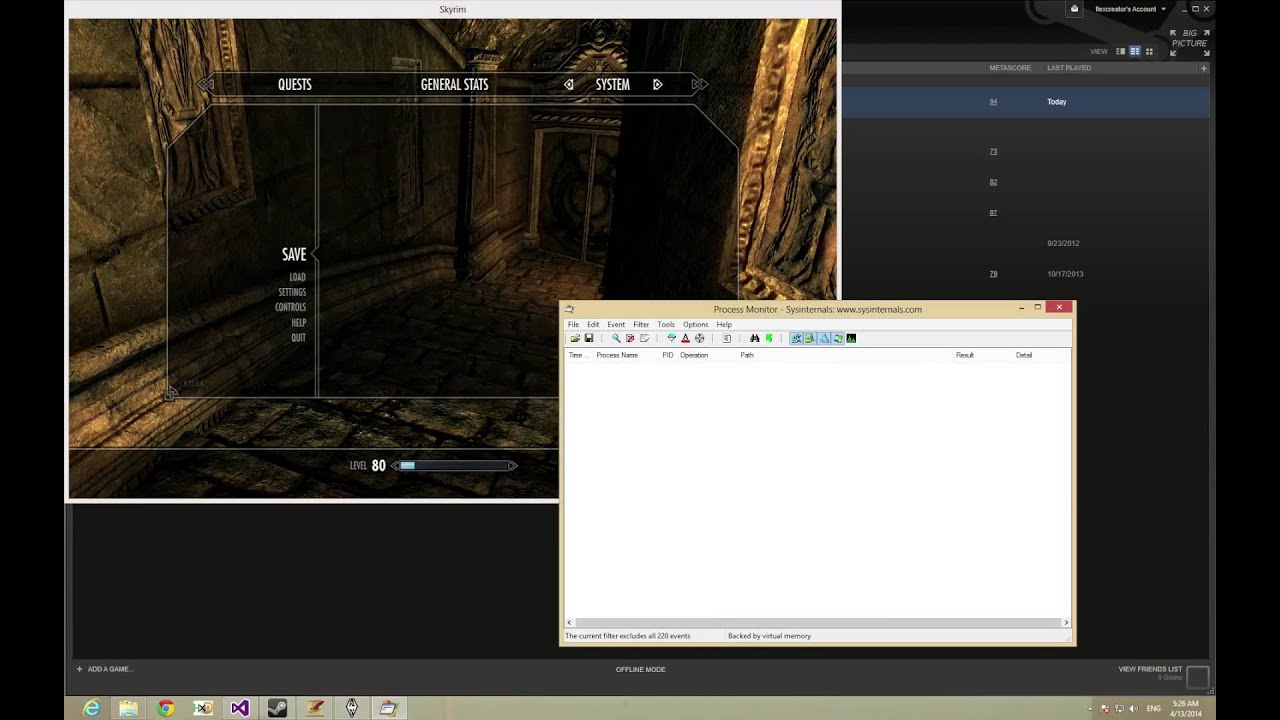Click the Include process crosshair target icon
This screenshot has height=720, width=1280.
tap(699, 338)
